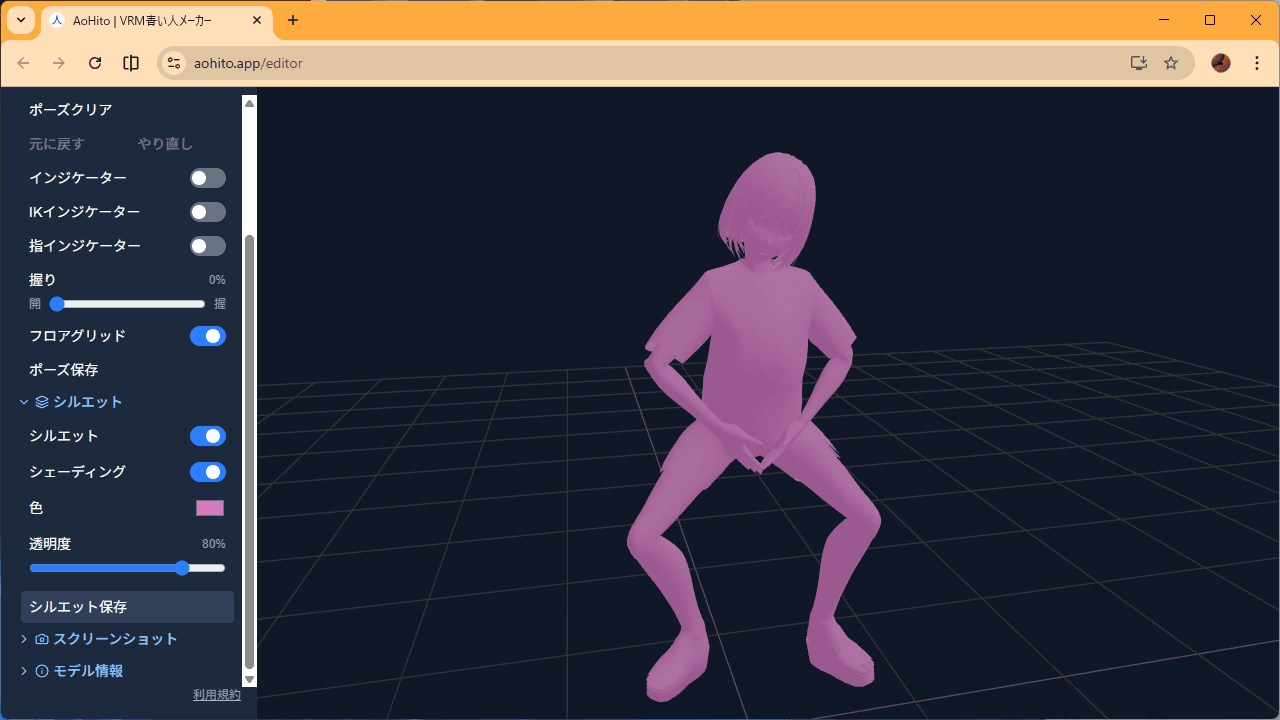
Task: Disable the フロアグリッド toggle
Action: tap(207, 336)
